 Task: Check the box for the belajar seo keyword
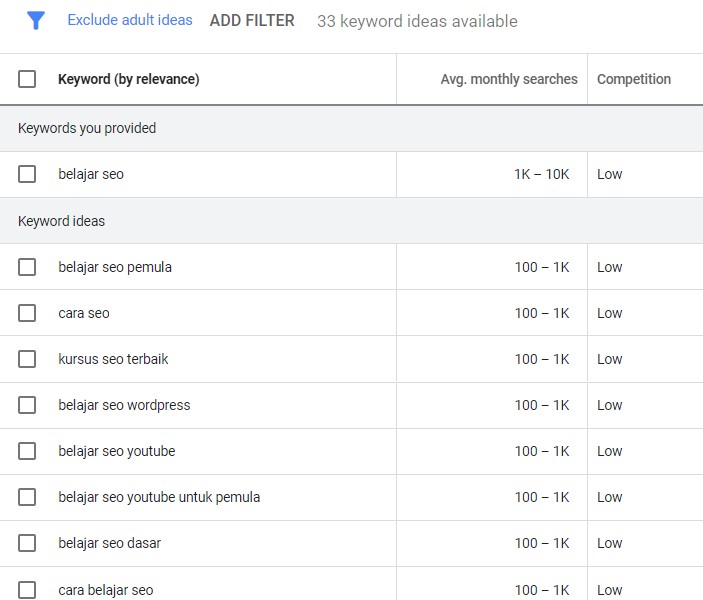(x=27, y=174)
